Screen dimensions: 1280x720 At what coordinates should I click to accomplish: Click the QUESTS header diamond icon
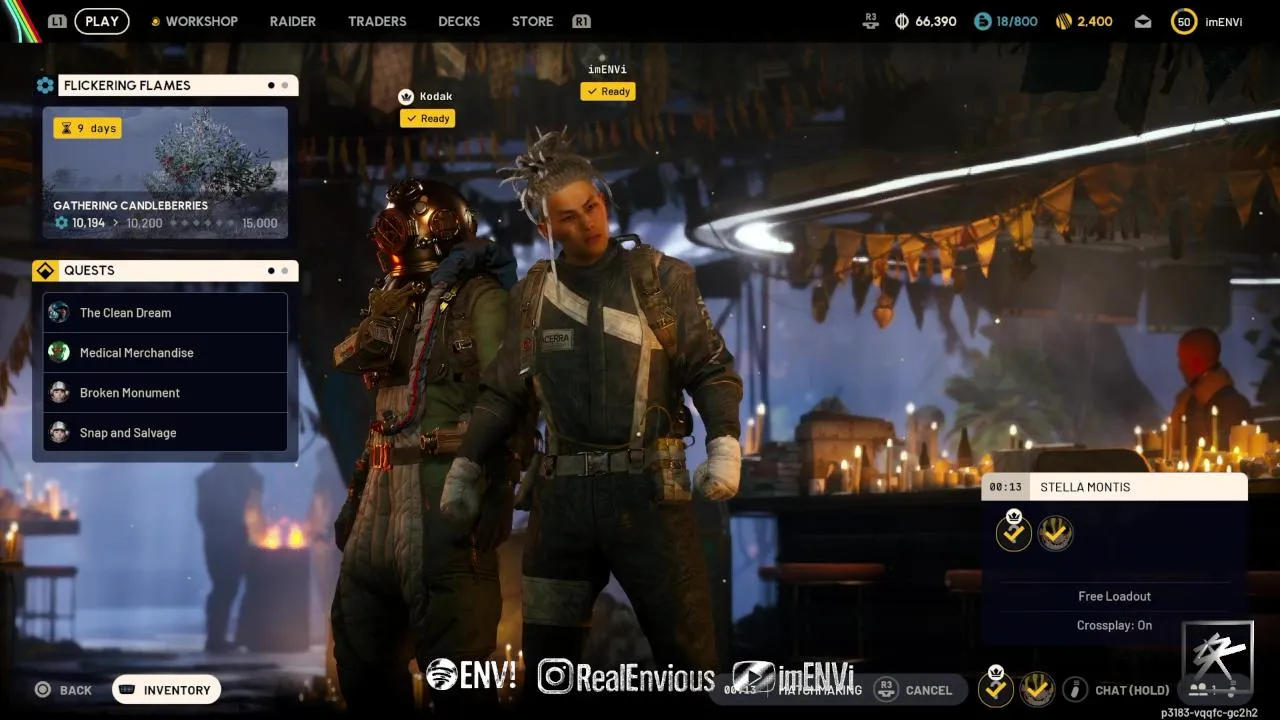45,271
